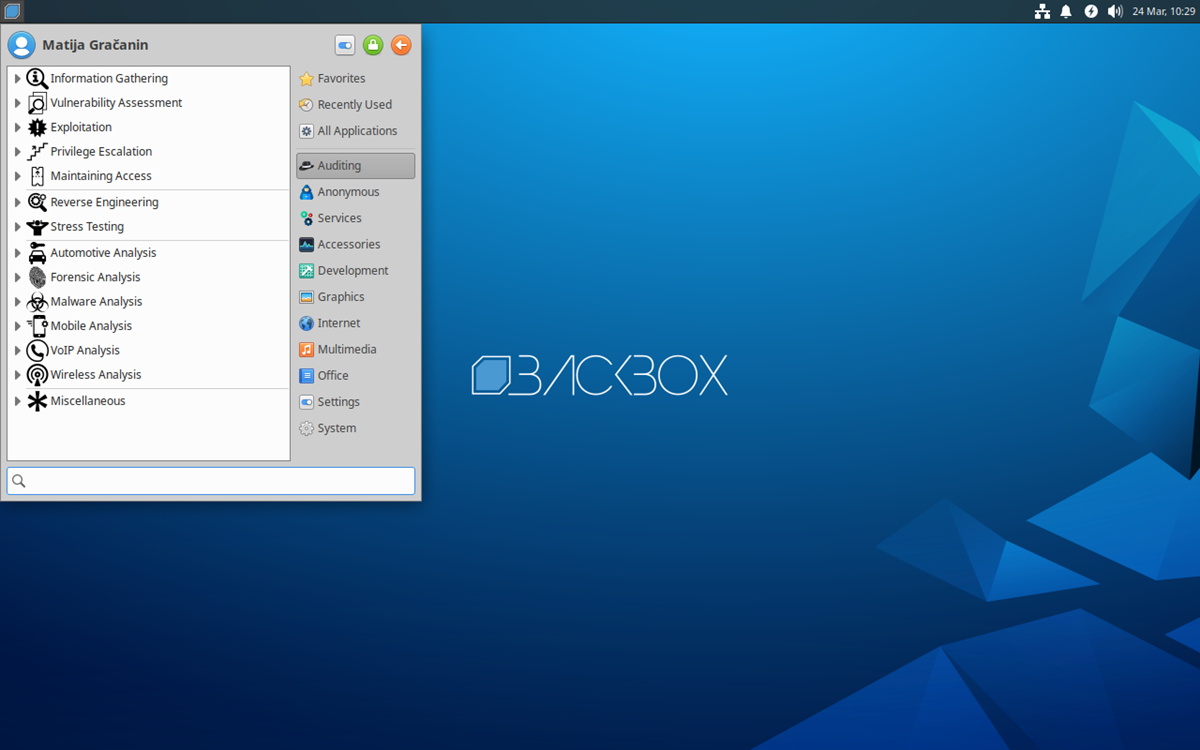The height and width of the screenshot is (750, 1200).
Task: Click the VoIP Analysis phone icon
Action: click(x=37, y=350)
